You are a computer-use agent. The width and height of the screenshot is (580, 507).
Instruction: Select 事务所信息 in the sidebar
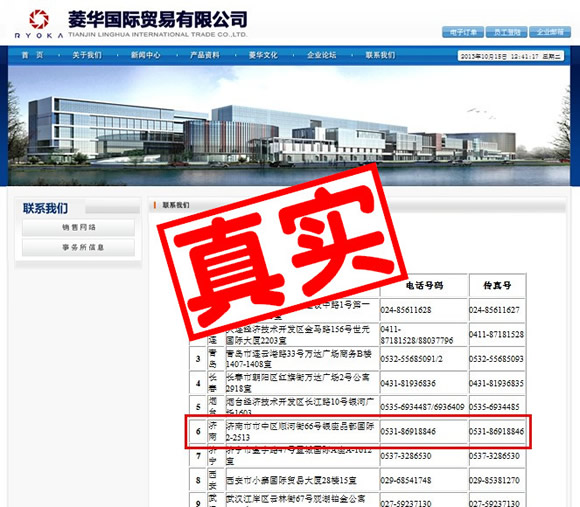pyautogui.click(x=78, y=247)
